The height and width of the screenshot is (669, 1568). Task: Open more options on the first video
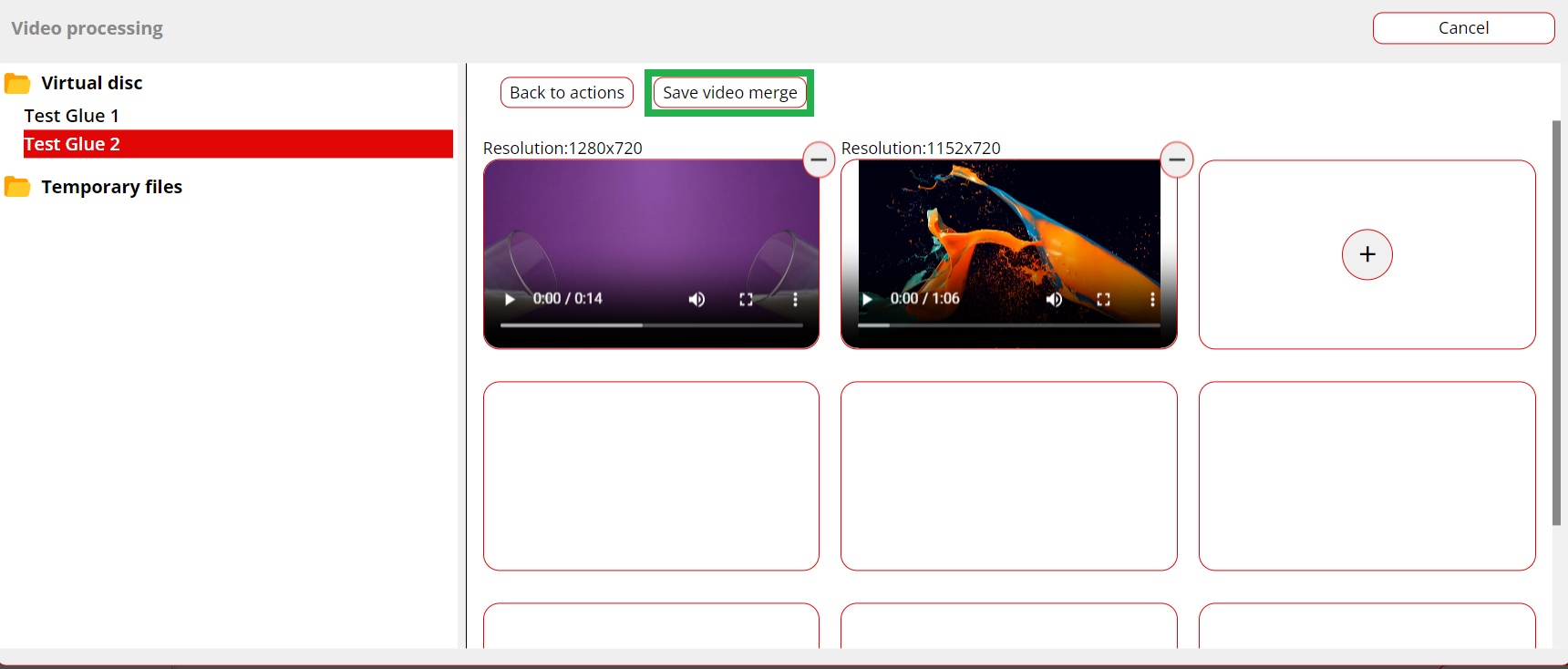(795, 299)
